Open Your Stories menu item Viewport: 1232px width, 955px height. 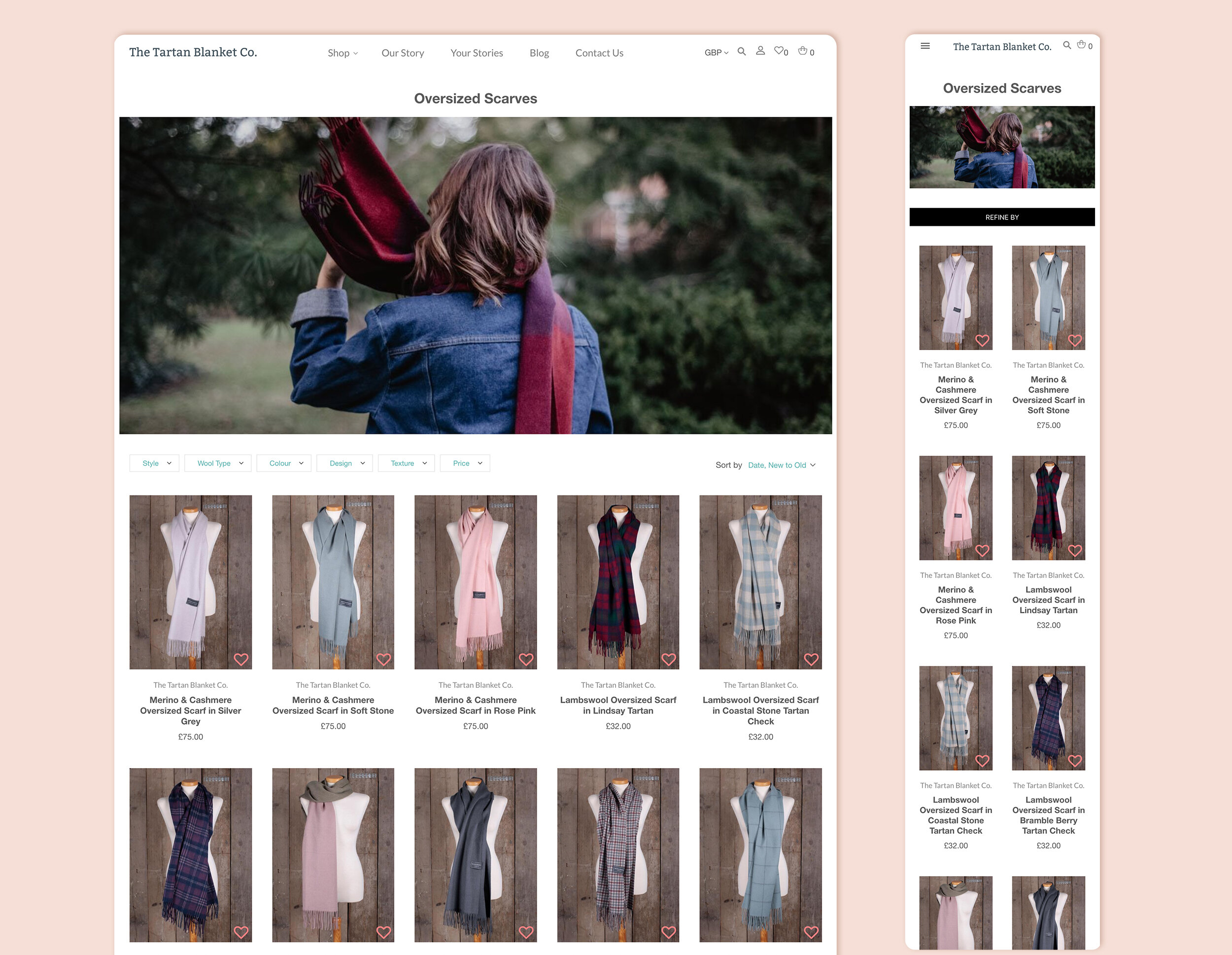(x=477, y=53)
